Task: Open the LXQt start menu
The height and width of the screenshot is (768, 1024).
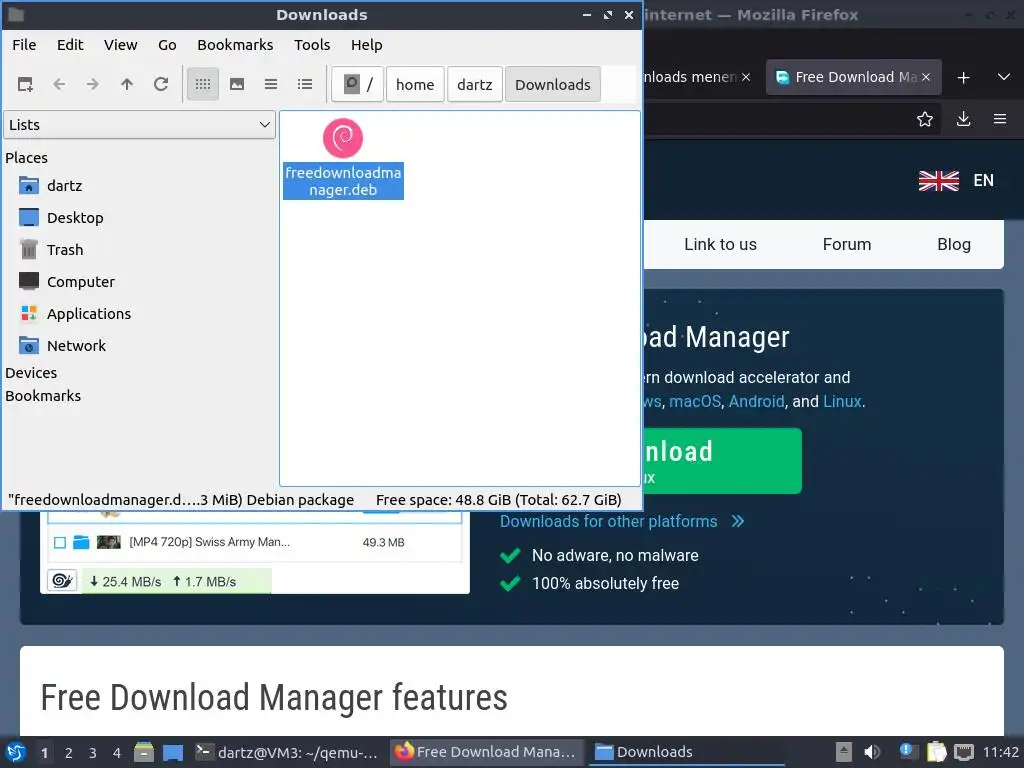Action: 16,752
